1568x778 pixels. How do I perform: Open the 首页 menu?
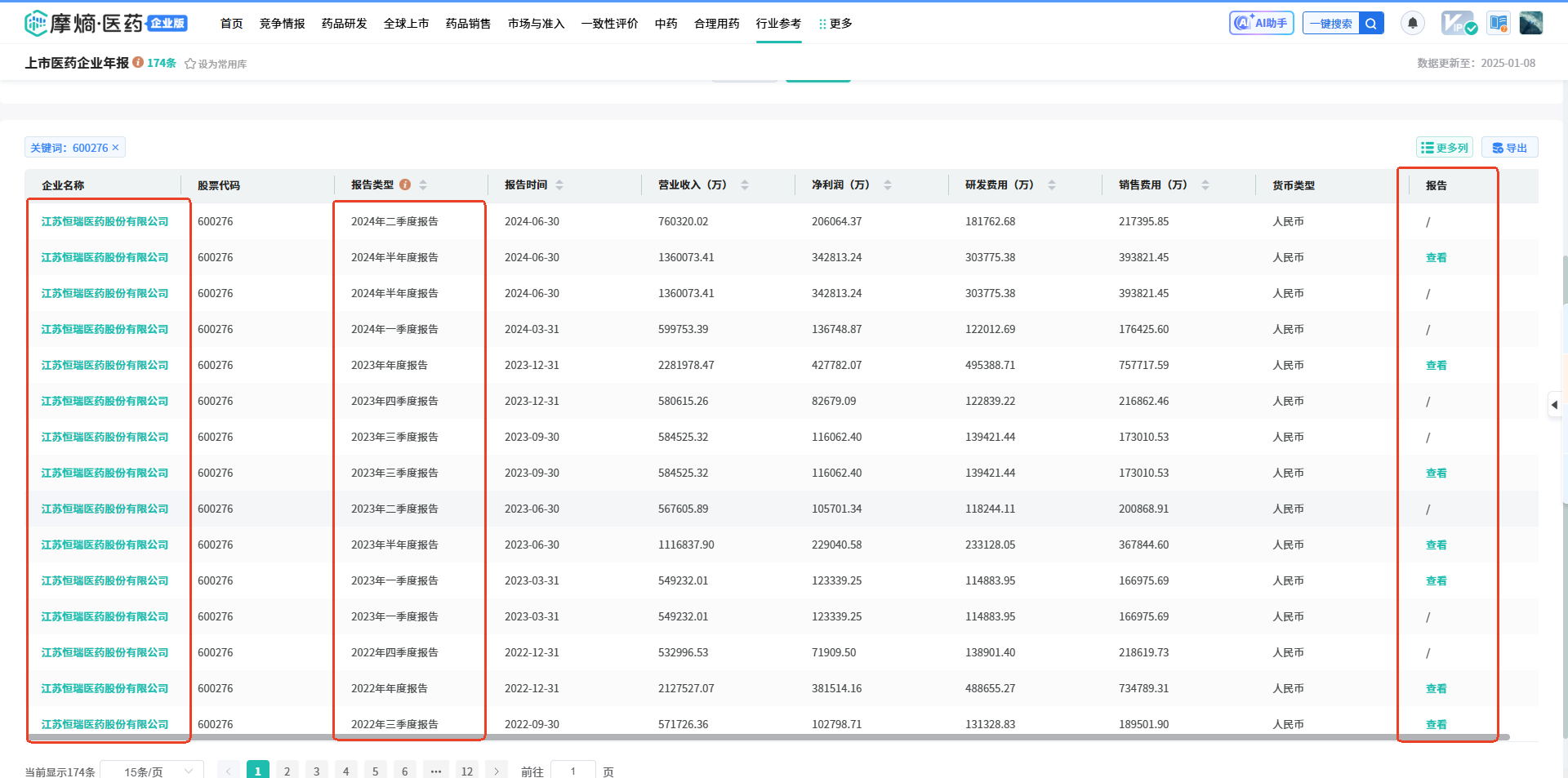tap(232, 24)
